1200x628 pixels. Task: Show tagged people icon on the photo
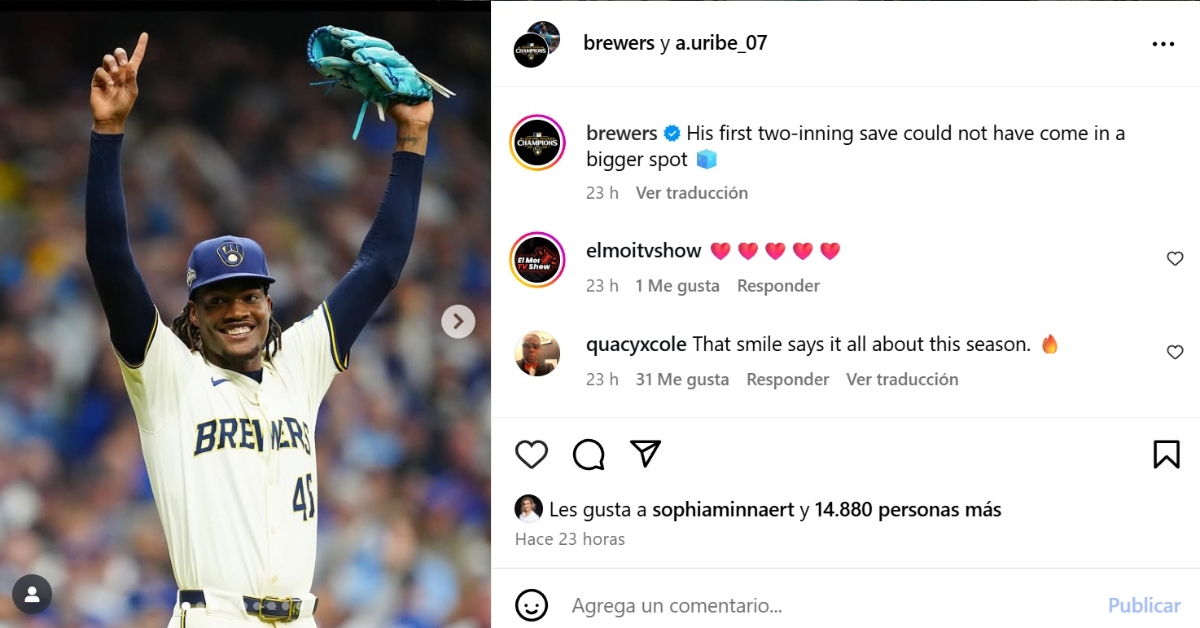click(x=32, y=595)
